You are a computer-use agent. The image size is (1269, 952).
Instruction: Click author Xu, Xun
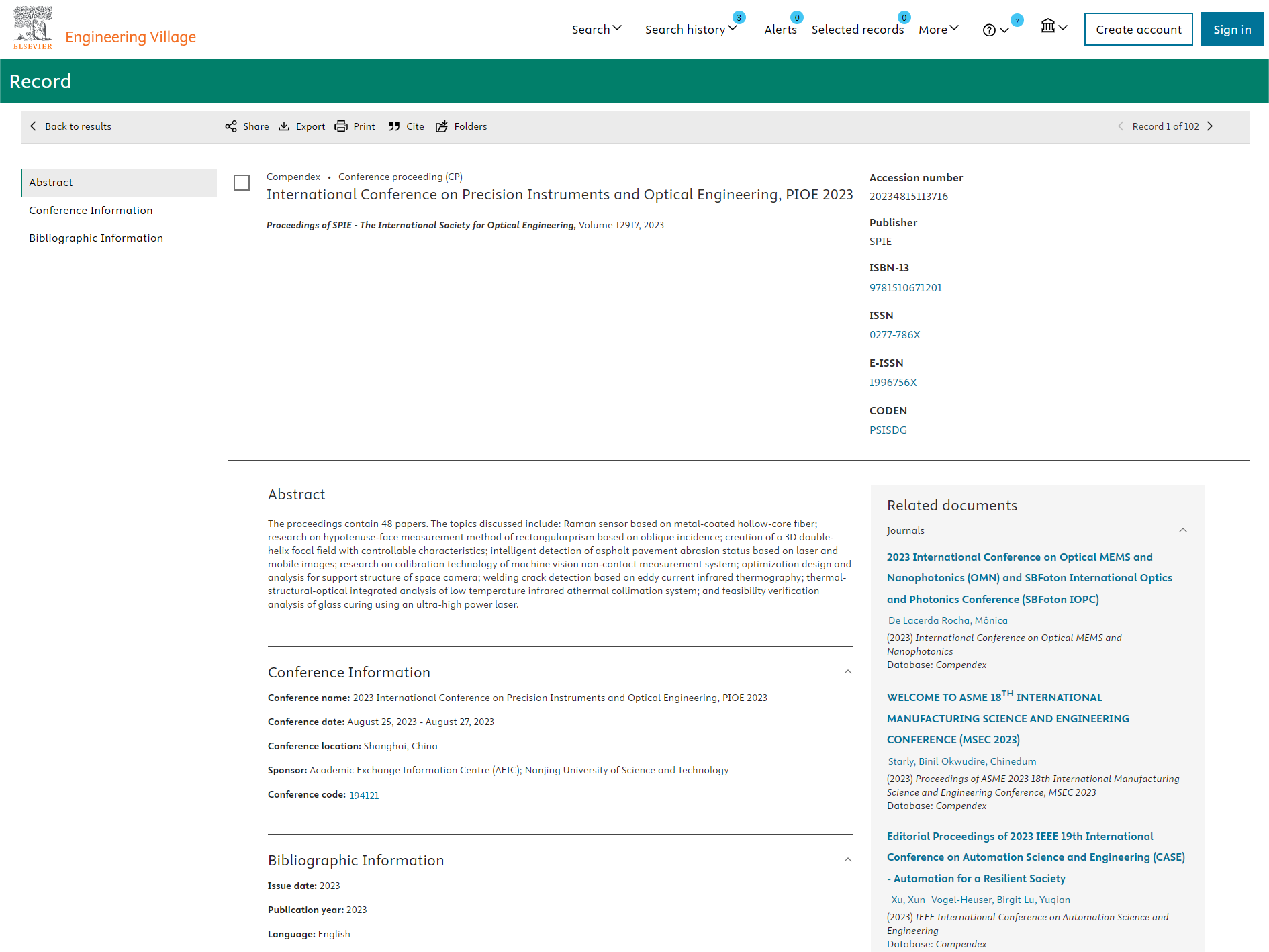(x=908, y=900)
